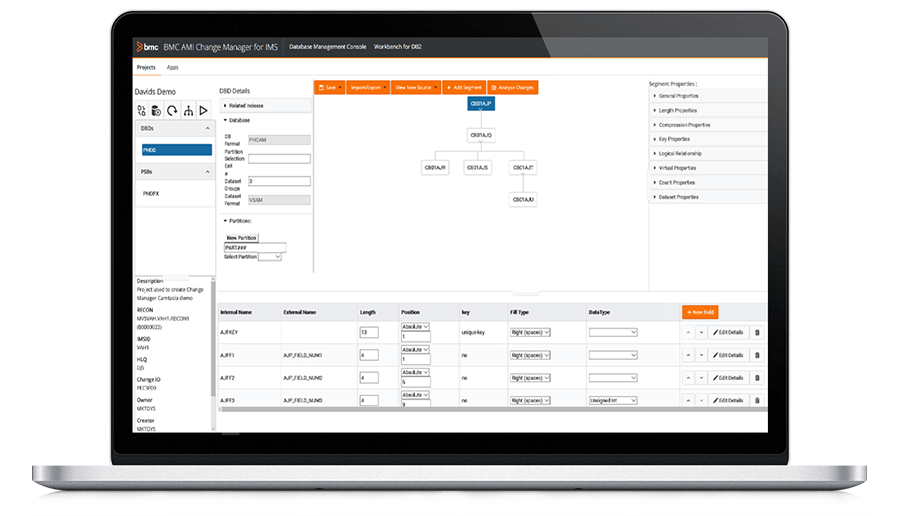Delete the AJFF2 field using trash icon
Image resolution: width=900 pixels, height=516 pixels.
coord(756,378)
